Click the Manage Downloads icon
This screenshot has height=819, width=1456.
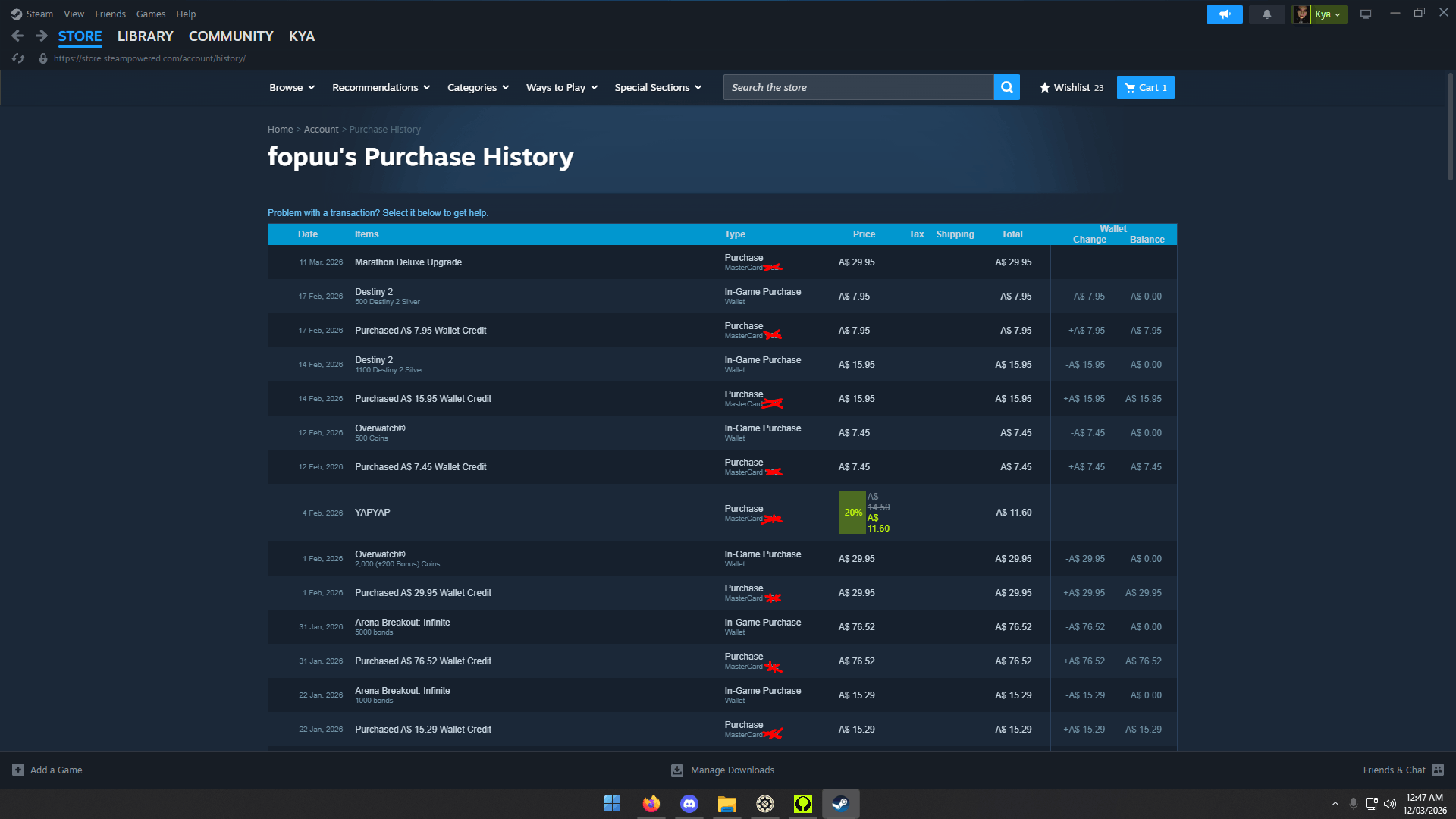point(677,770)
